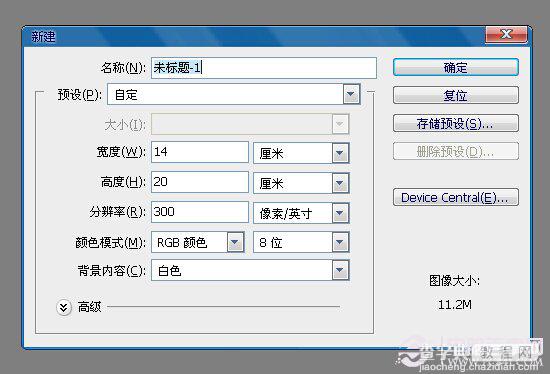Open the resolution unit dropdown 像素/英寸
Image resolution: width=550 pixels, height=374 pixels.
pos(301,213)
